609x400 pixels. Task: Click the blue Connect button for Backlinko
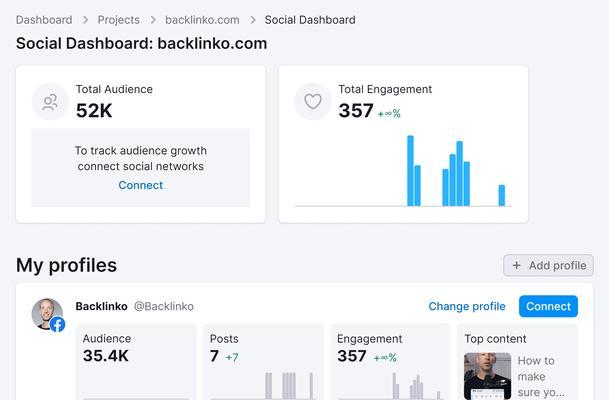click(x=548, y=306)
